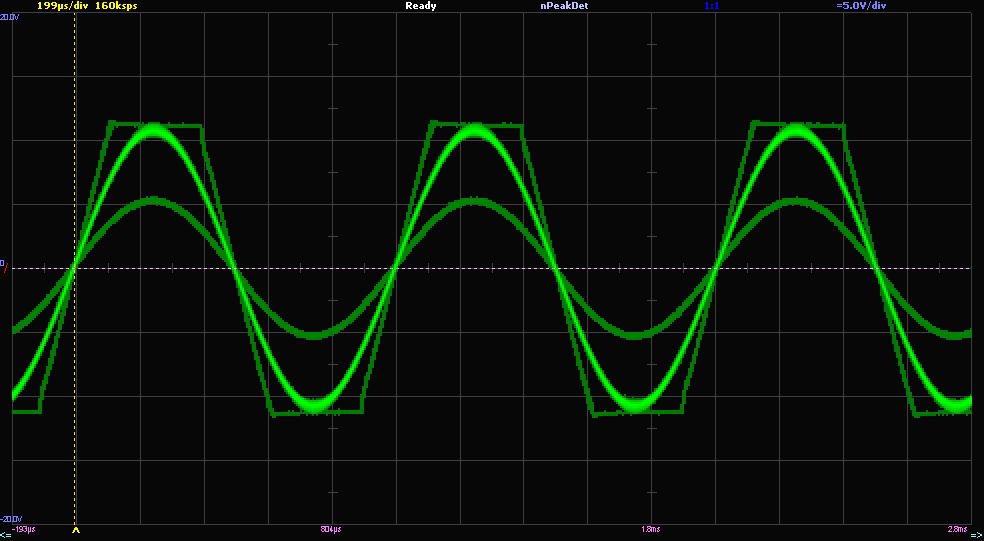984x541 pixels.
Task: Toggle the nPeakDet acquisition mode
Action: tap(563, 6)
